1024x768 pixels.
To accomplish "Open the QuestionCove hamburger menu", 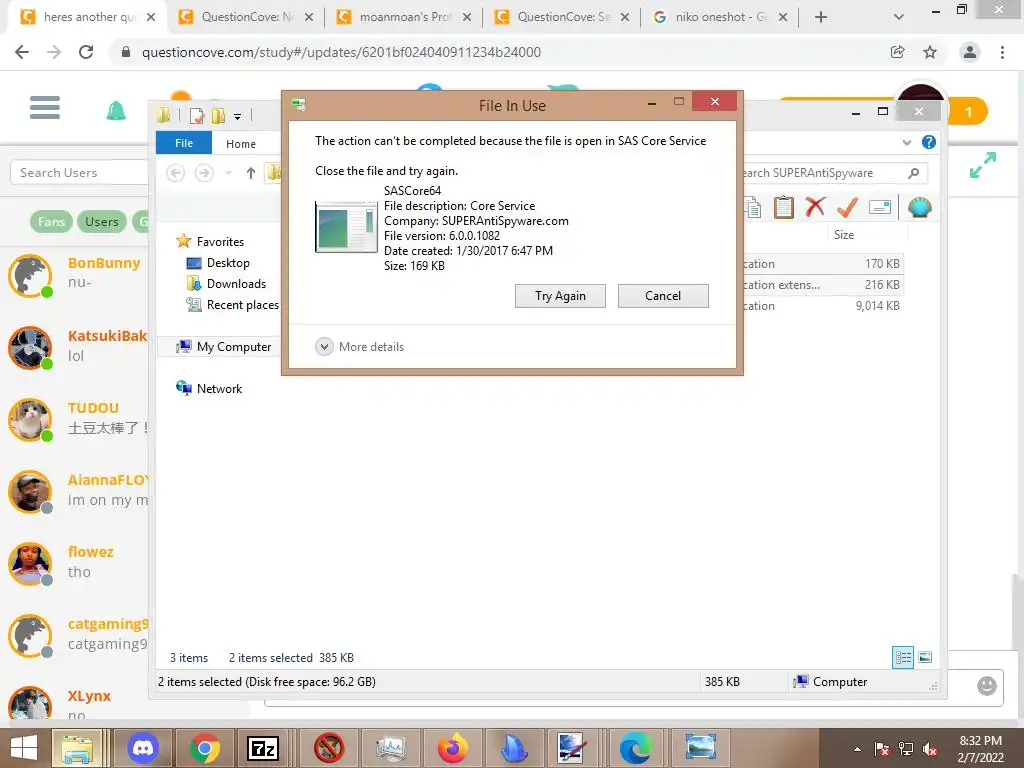I will (45, 107).
